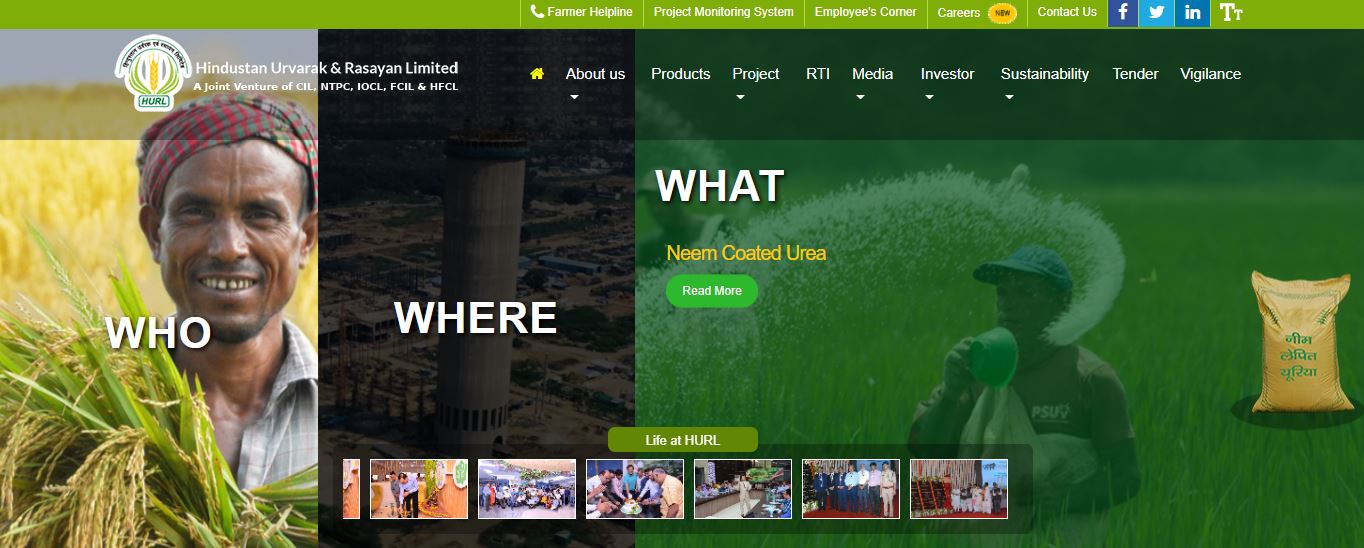Screen dimensions: 1364x548
Task: Open the large outdoor group photo thumbnail
Action: click(527, 489)
